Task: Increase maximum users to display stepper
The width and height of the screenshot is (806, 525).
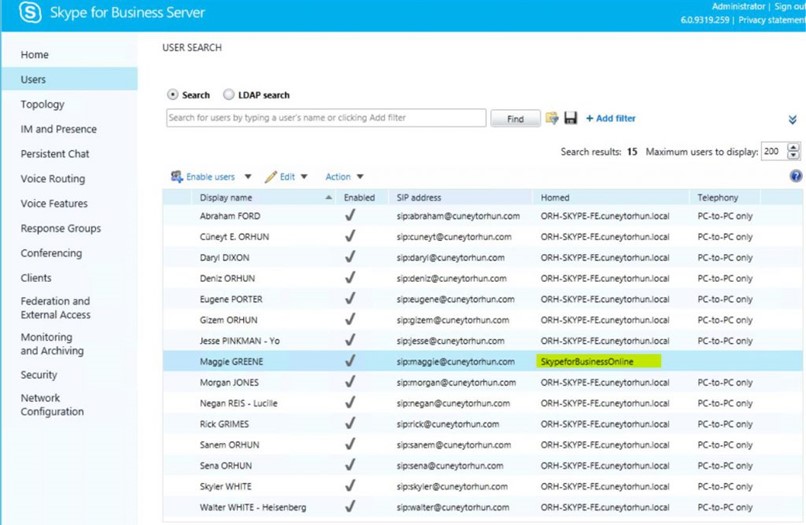Action: click(794, 147)
